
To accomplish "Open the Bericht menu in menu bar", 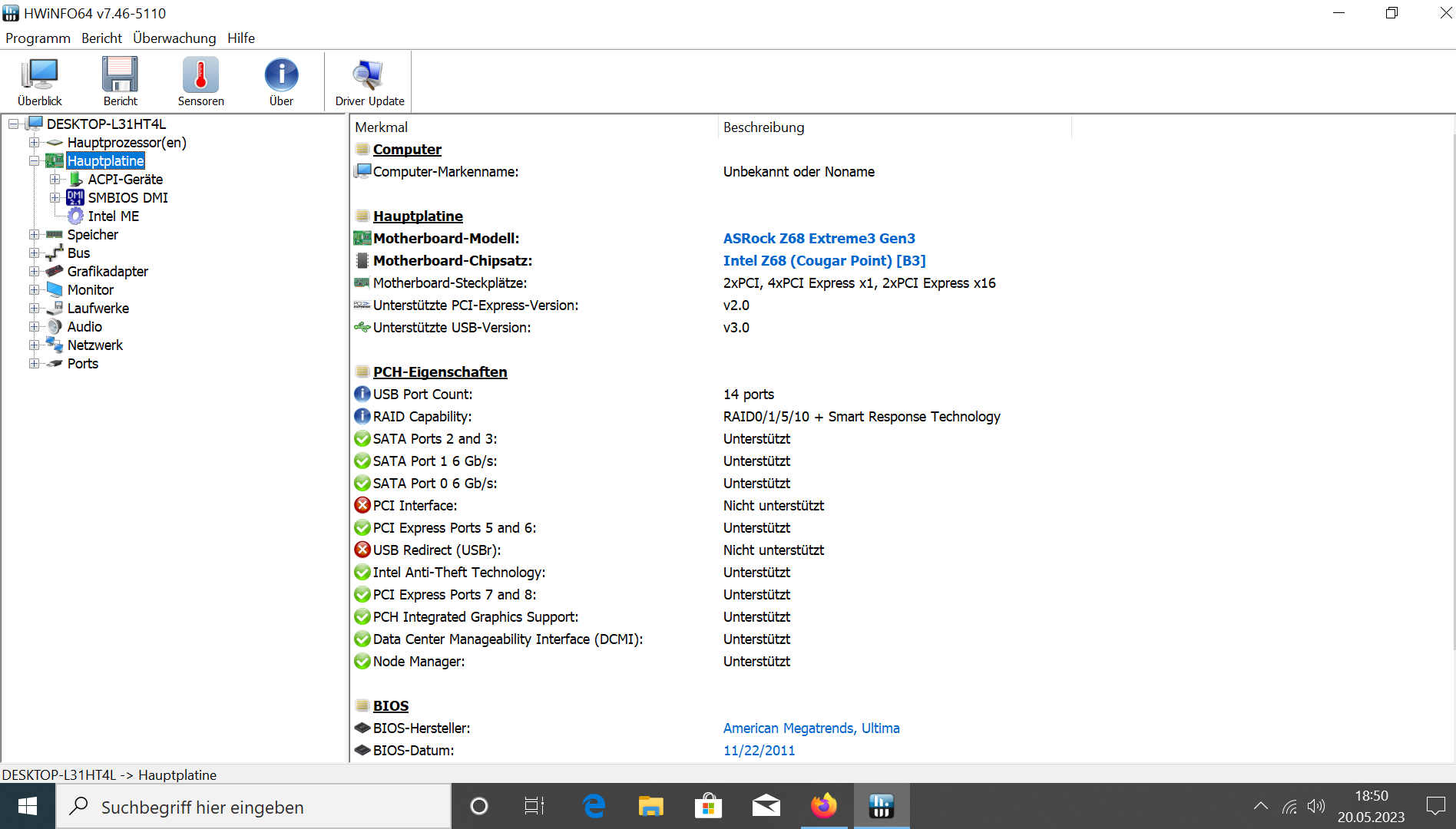I will pos(101,38).
